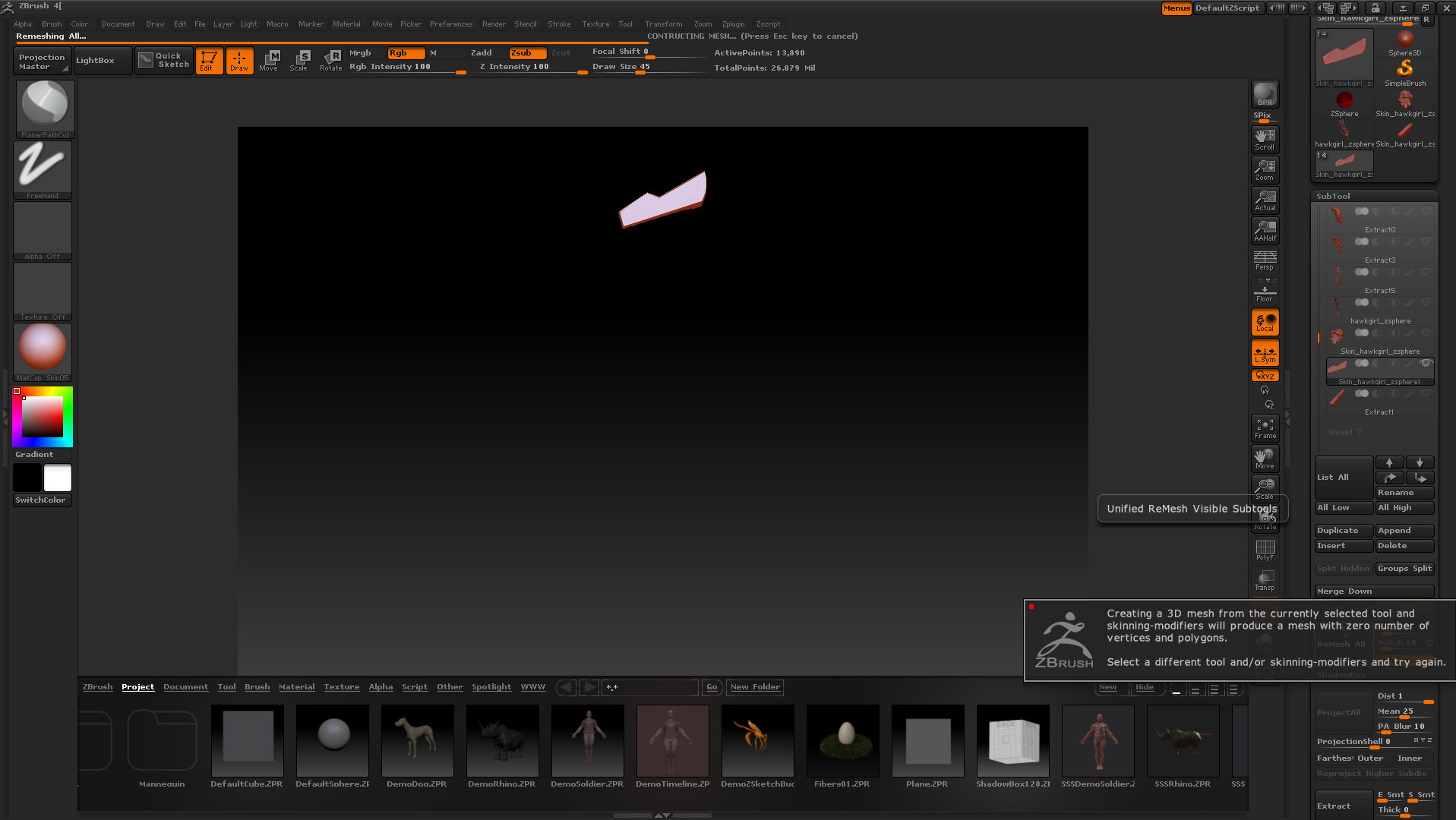1456x820 pixels.
Task: Open the FreeHand stroke picker
Action: point(43,170)
